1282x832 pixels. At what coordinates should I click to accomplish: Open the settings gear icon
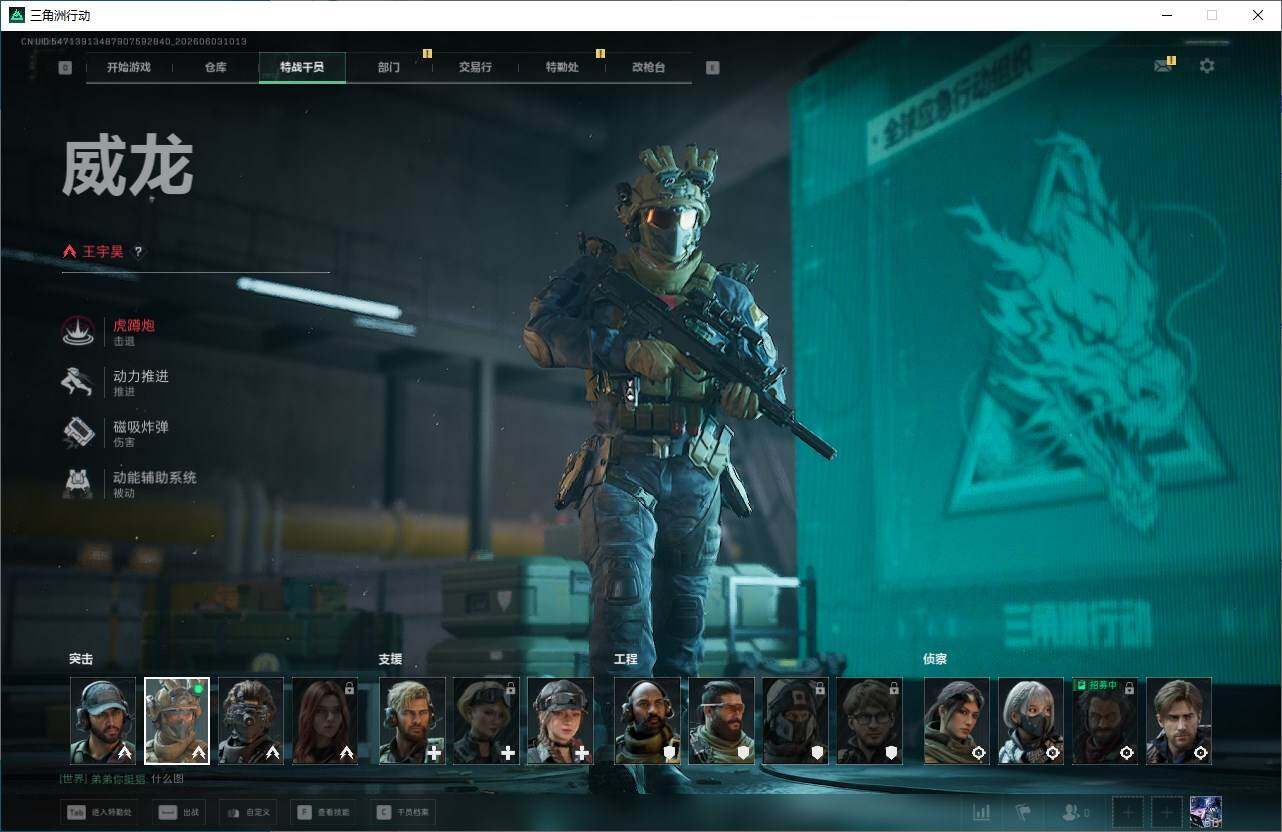click(x=1207, y=66)
